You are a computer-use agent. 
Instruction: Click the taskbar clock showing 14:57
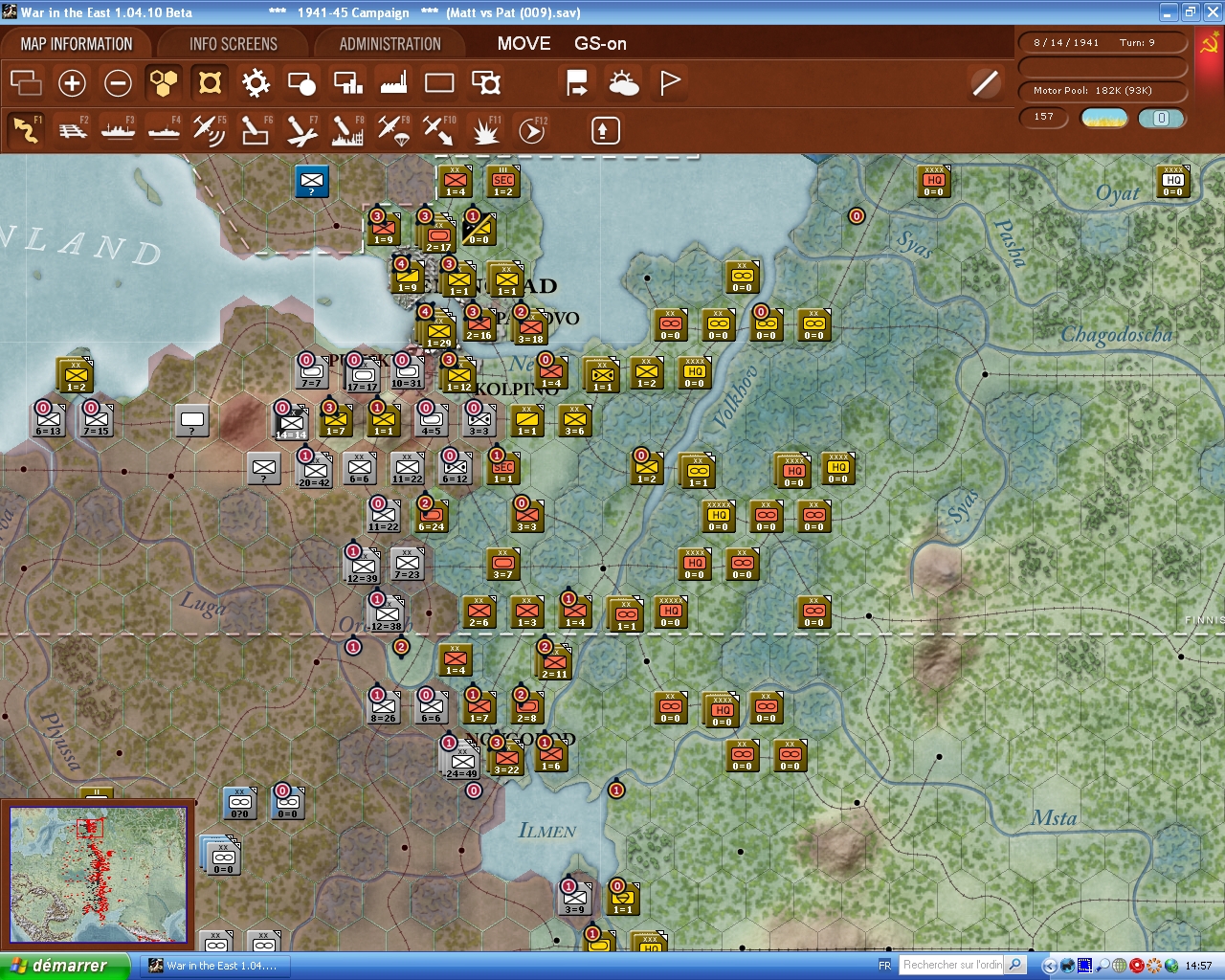[x=1198, y=966]
